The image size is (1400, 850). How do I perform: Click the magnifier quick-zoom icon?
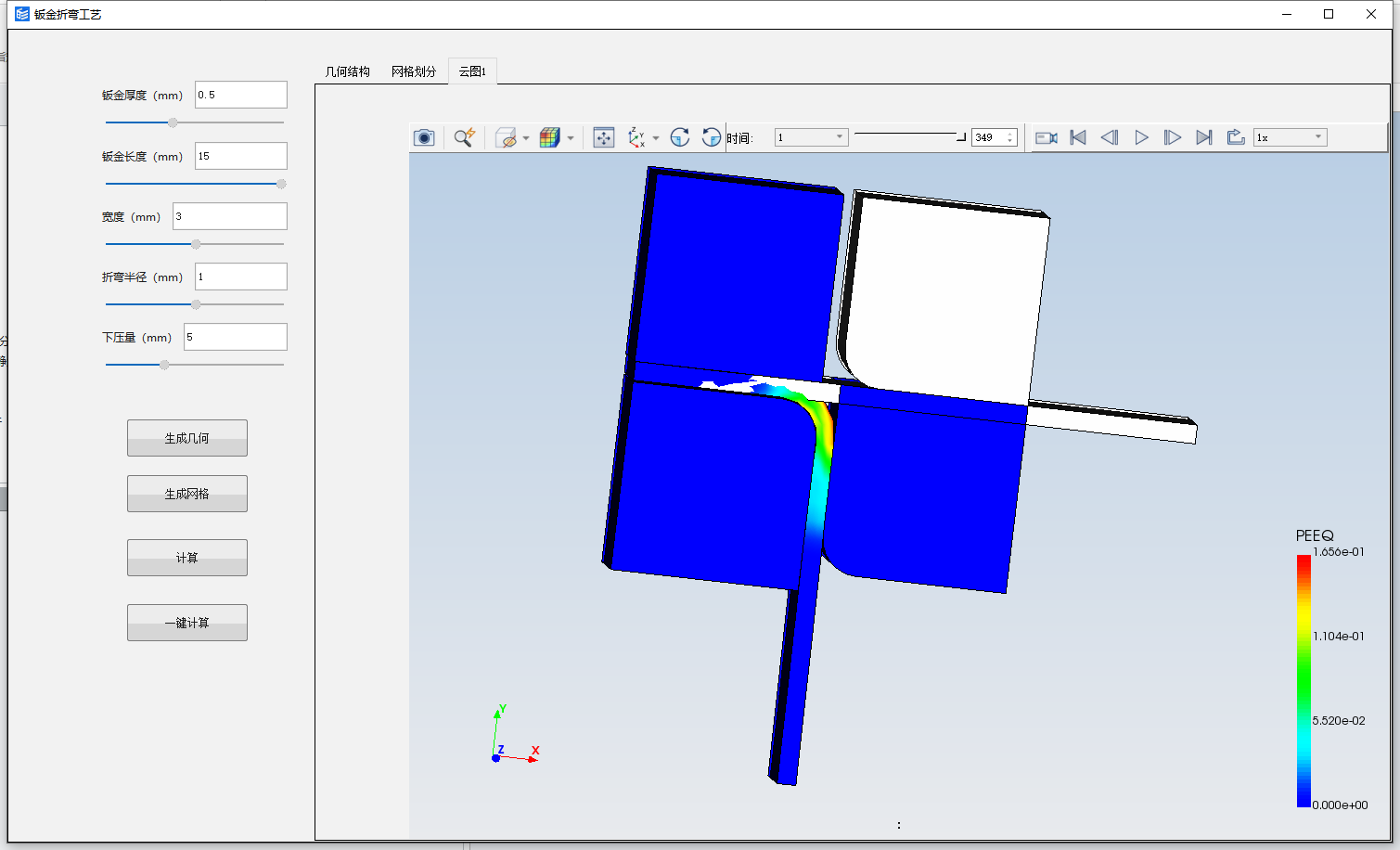[x=464, y=137]
